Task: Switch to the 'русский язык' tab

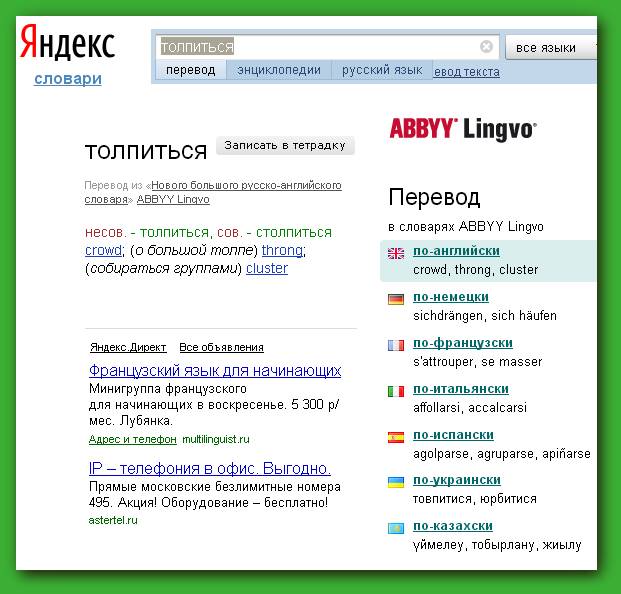Action: click(382, 70)
